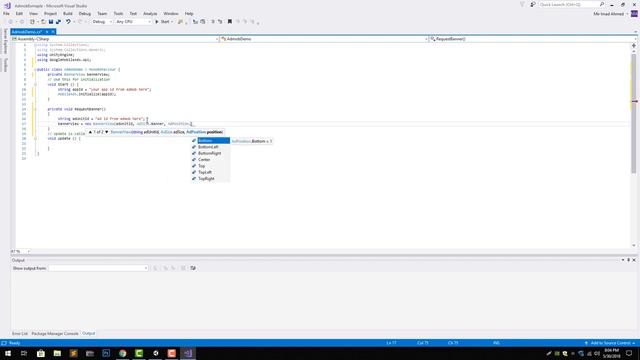Open the View menu
The image size is (640, 360).
pyautogui.click(x=33, y=13)
